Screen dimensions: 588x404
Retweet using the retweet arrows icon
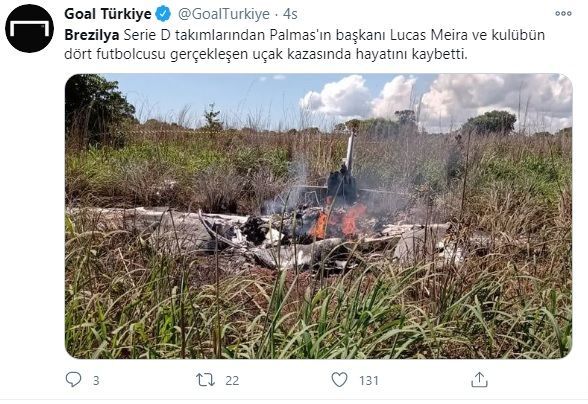[206, 380]
